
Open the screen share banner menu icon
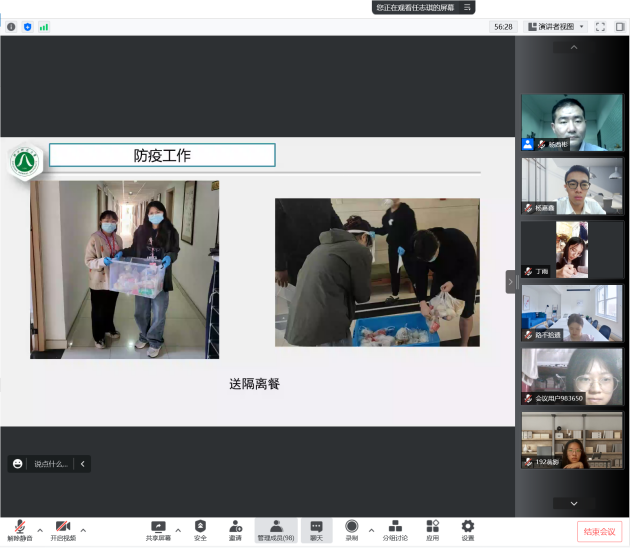(x=467, y=7)
